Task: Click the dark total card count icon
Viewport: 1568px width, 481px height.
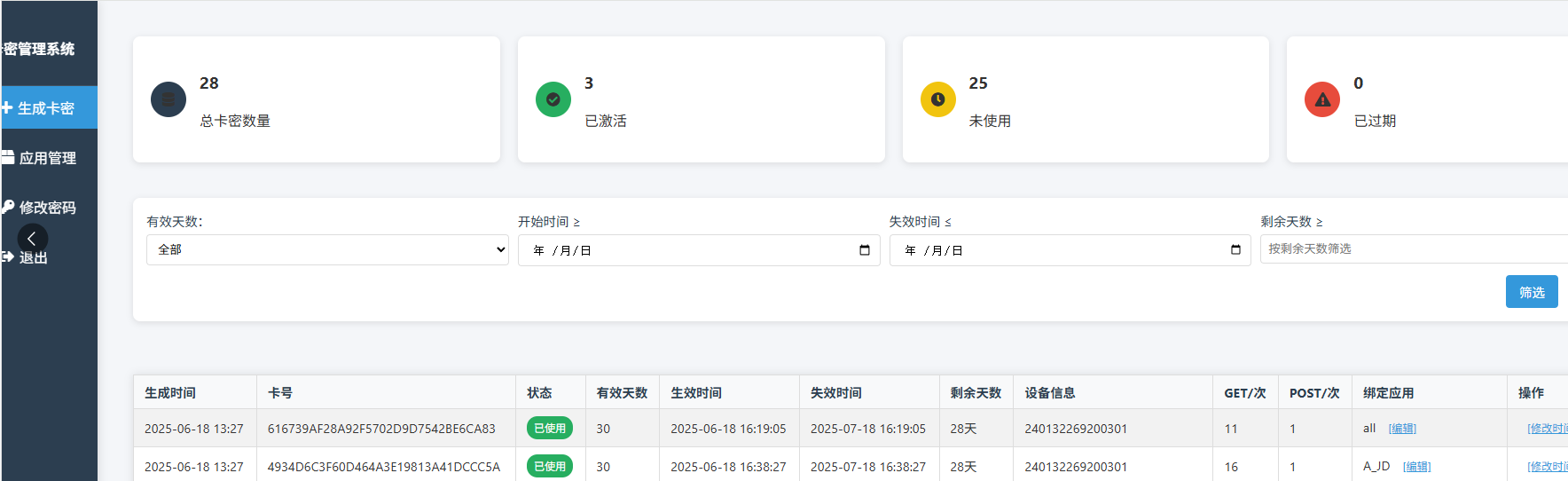Action: (x=169, y=99)
